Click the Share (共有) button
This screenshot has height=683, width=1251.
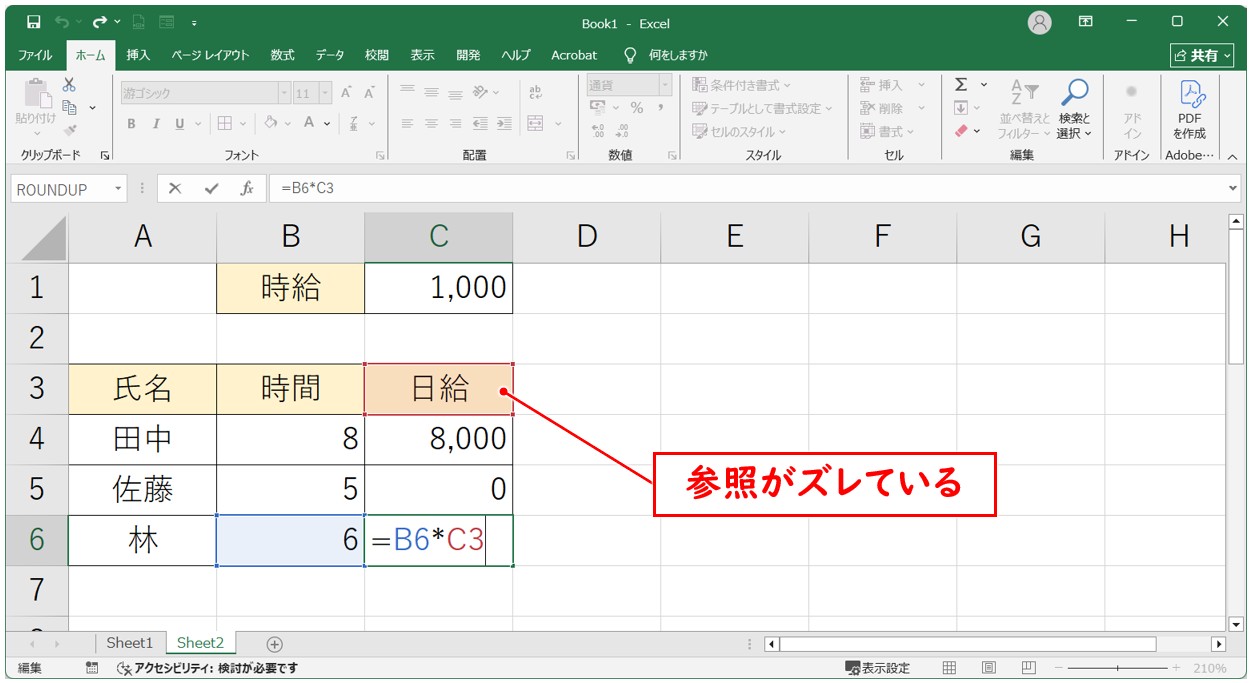tap(1200, 55)
